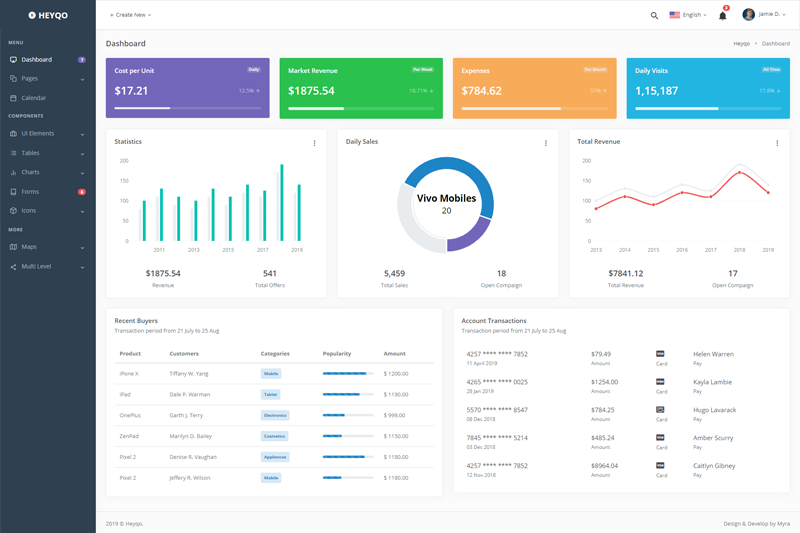Click card icon for Helen Warren transaction

pos(660,353)
